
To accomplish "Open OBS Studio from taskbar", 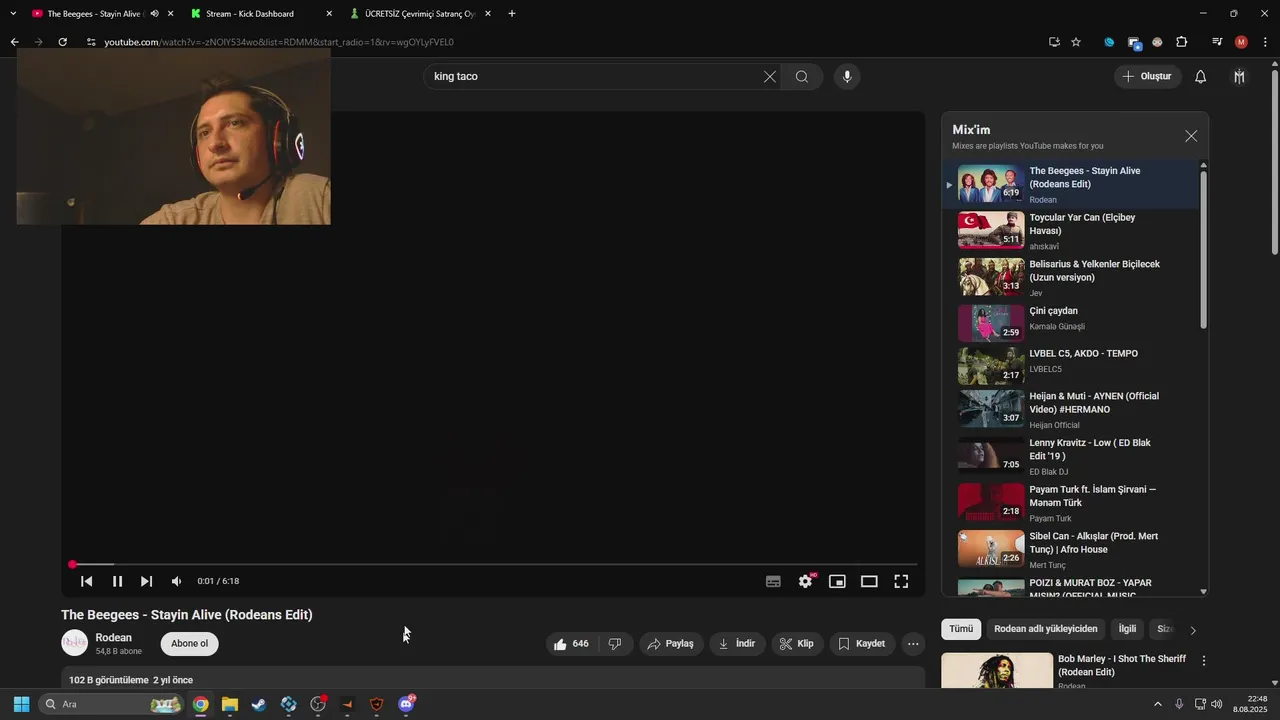I will pos(318,704).
